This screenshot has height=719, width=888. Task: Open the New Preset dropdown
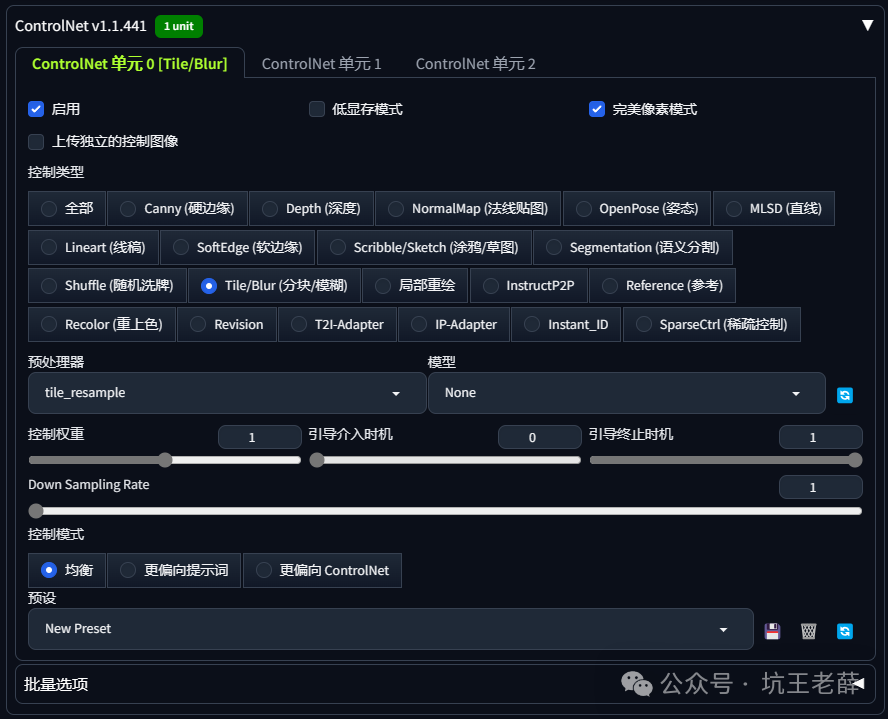pyautogui.click(x=390, y=629)
